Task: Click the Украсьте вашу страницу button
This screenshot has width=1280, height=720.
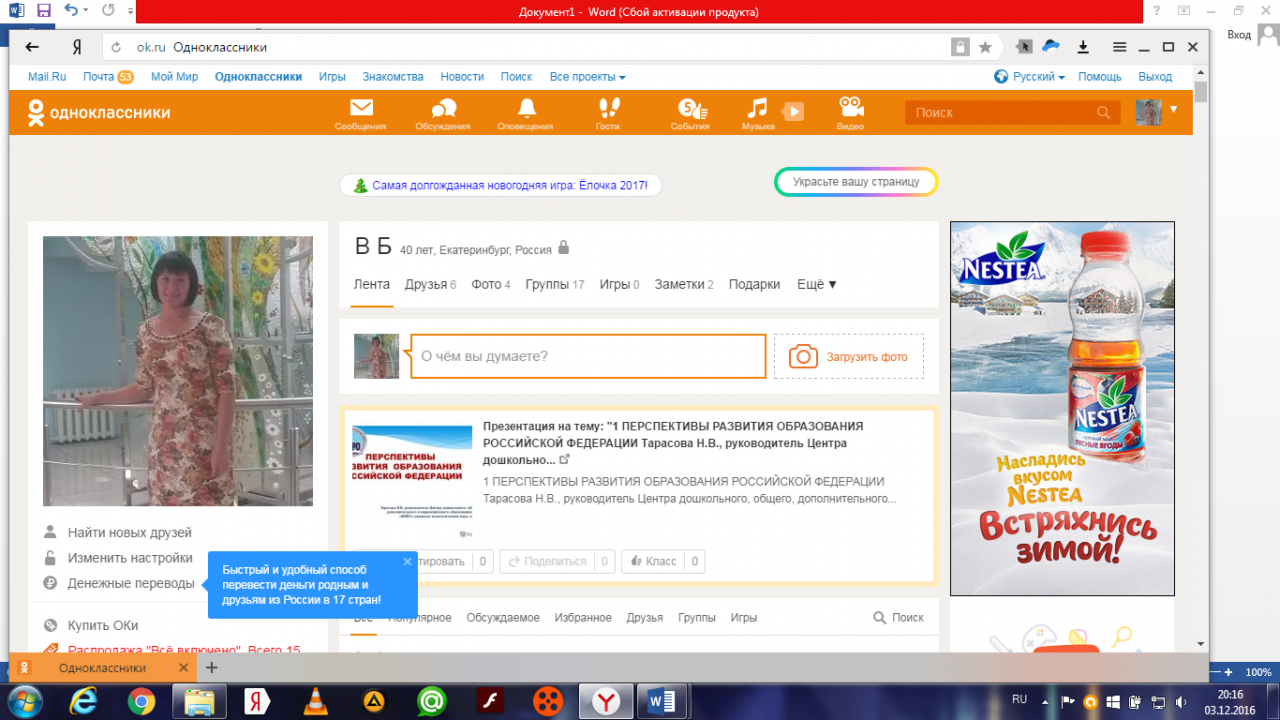Action: pyautogui.click(x=856, y=182)
